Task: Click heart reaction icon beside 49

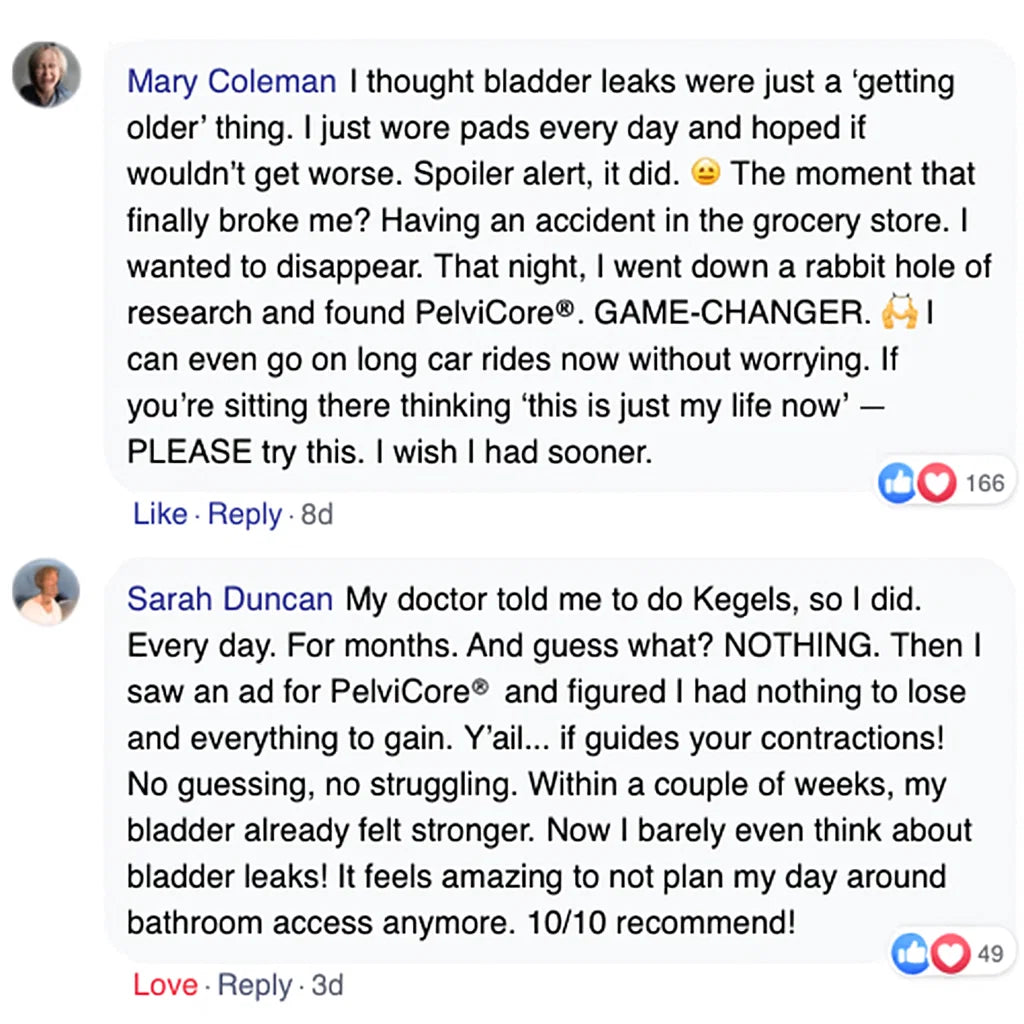Action: 949,954
